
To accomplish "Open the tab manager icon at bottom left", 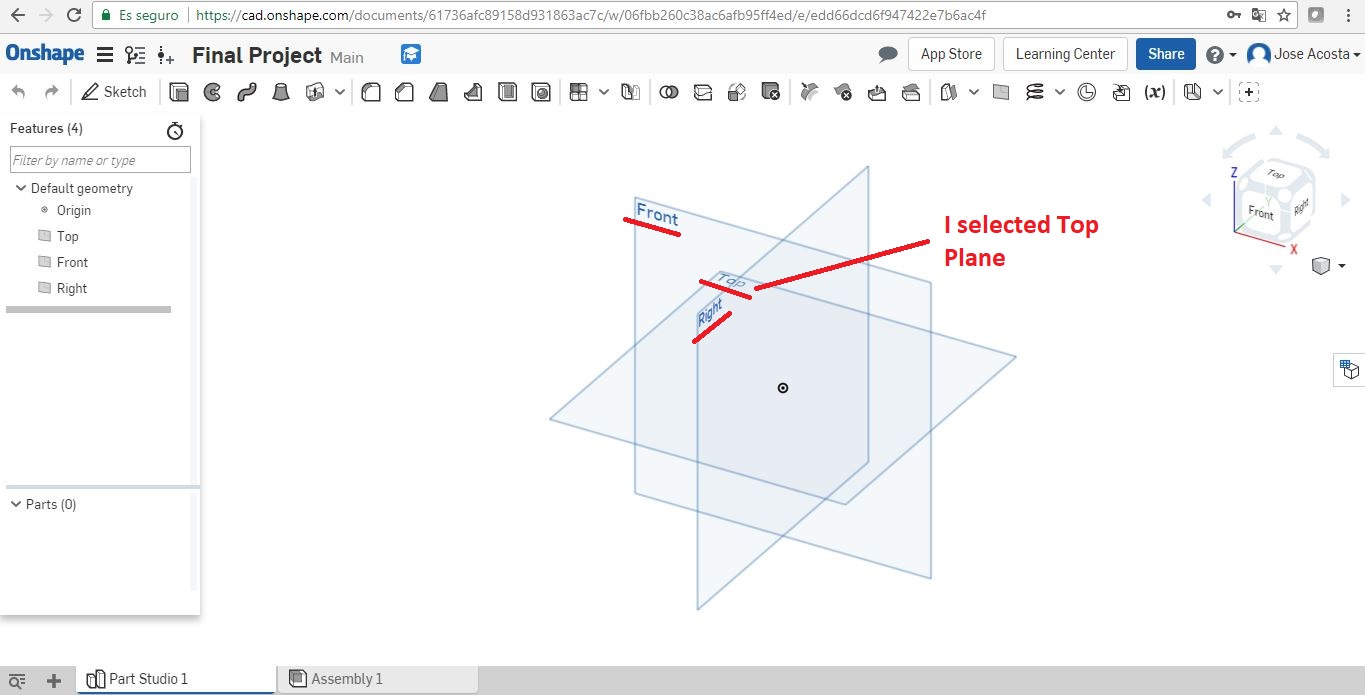I will click(17, 680).
